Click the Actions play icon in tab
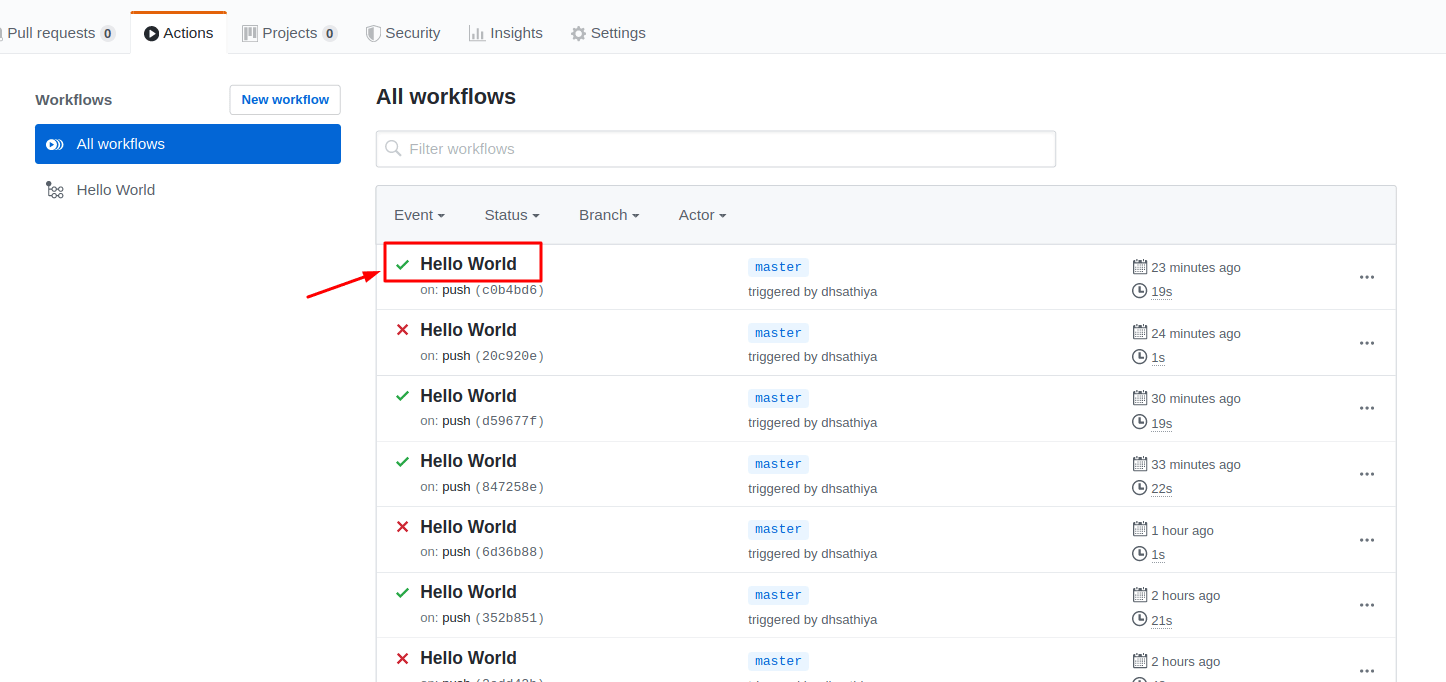Viewport: 1446px width, 682px height. [x=151, y=33]
